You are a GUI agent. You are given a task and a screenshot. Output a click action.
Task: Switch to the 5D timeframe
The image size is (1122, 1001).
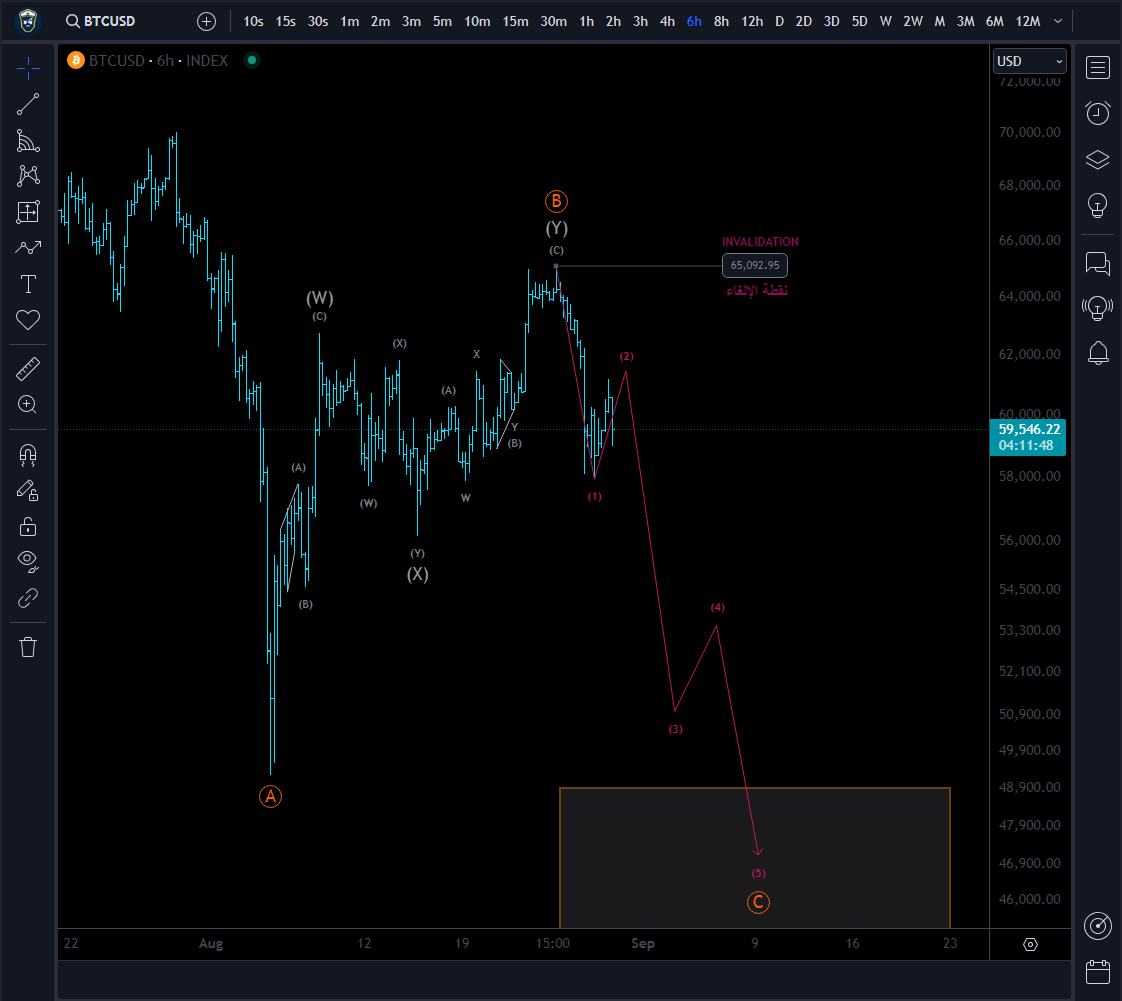click(x=859, y=21)
